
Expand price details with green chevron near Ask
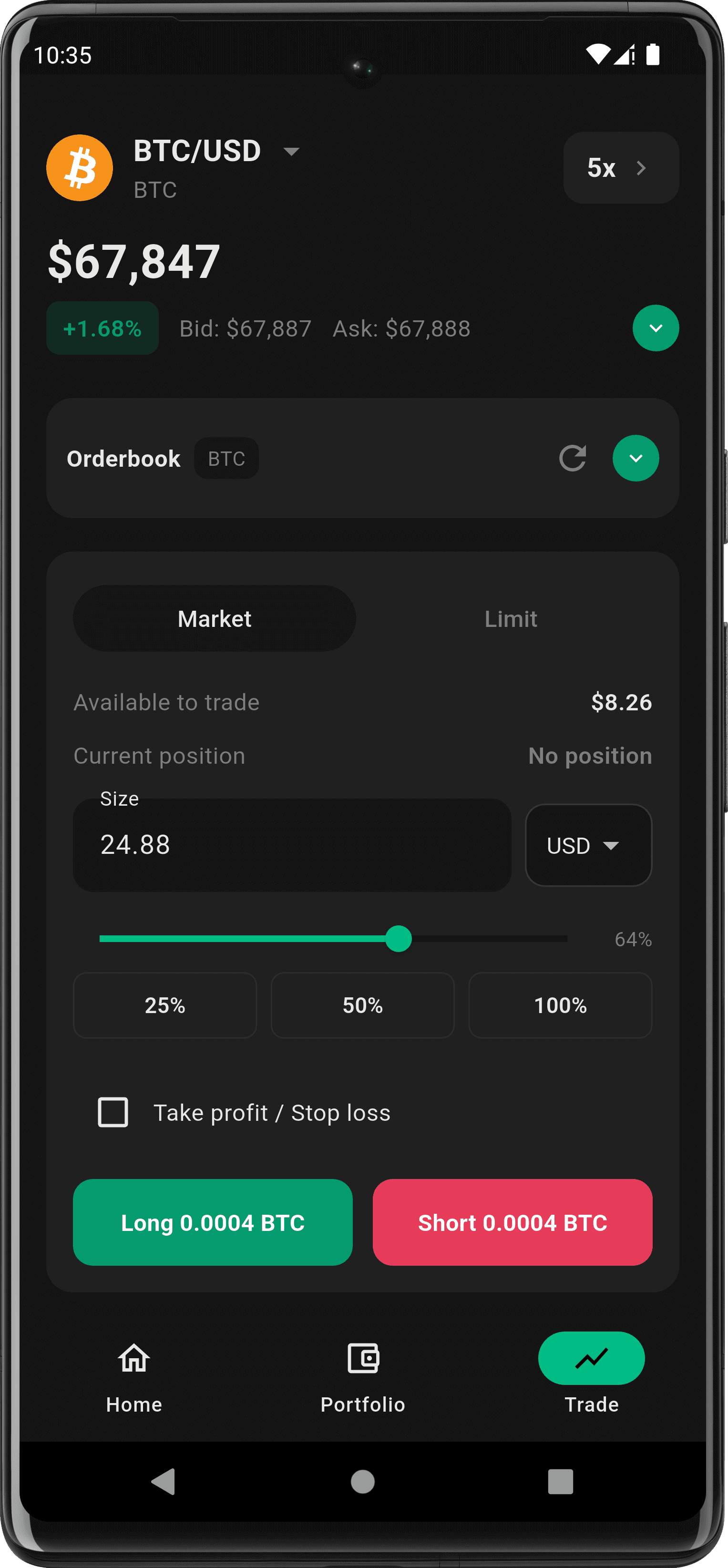[656, 328]
